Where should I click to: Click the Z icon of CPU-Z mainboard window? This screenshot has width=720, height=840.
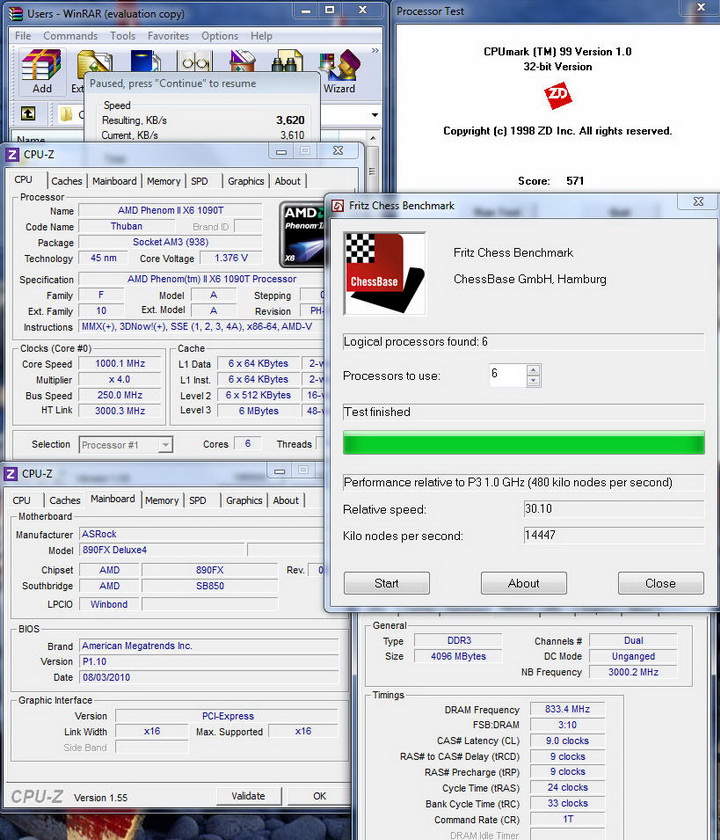11,474
